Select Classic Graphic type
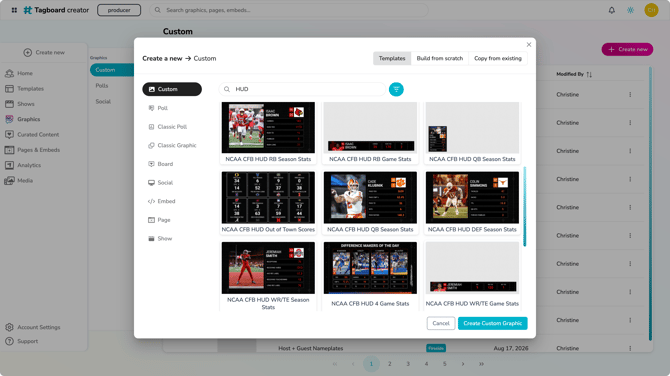Screen dimensions: 670x376 pos(172,145)
